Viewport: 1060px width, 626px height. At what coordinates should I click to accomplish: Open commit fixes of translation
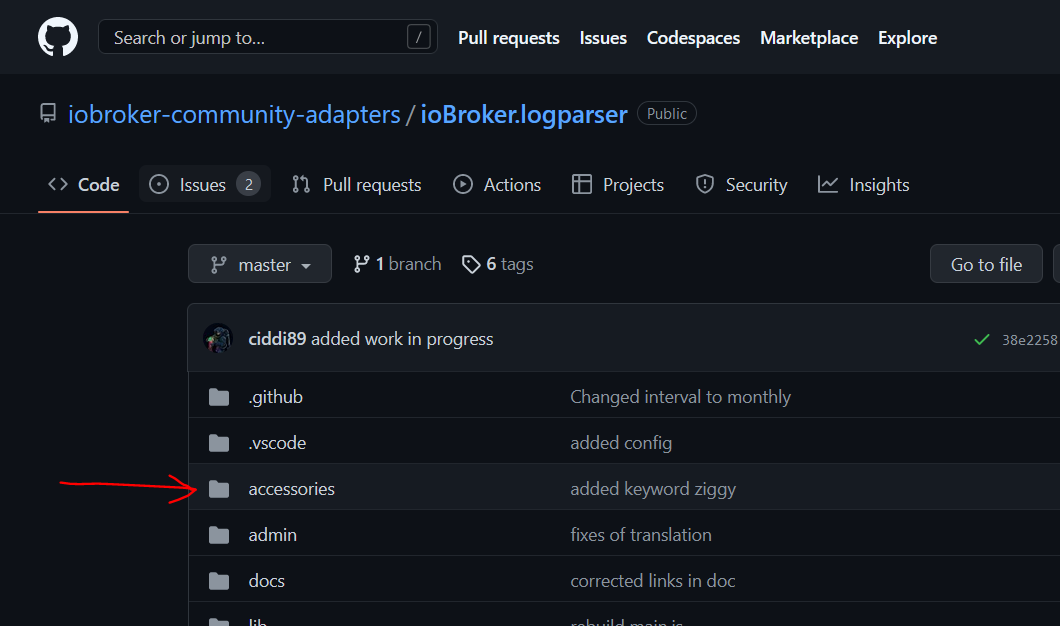pos(640,535)
